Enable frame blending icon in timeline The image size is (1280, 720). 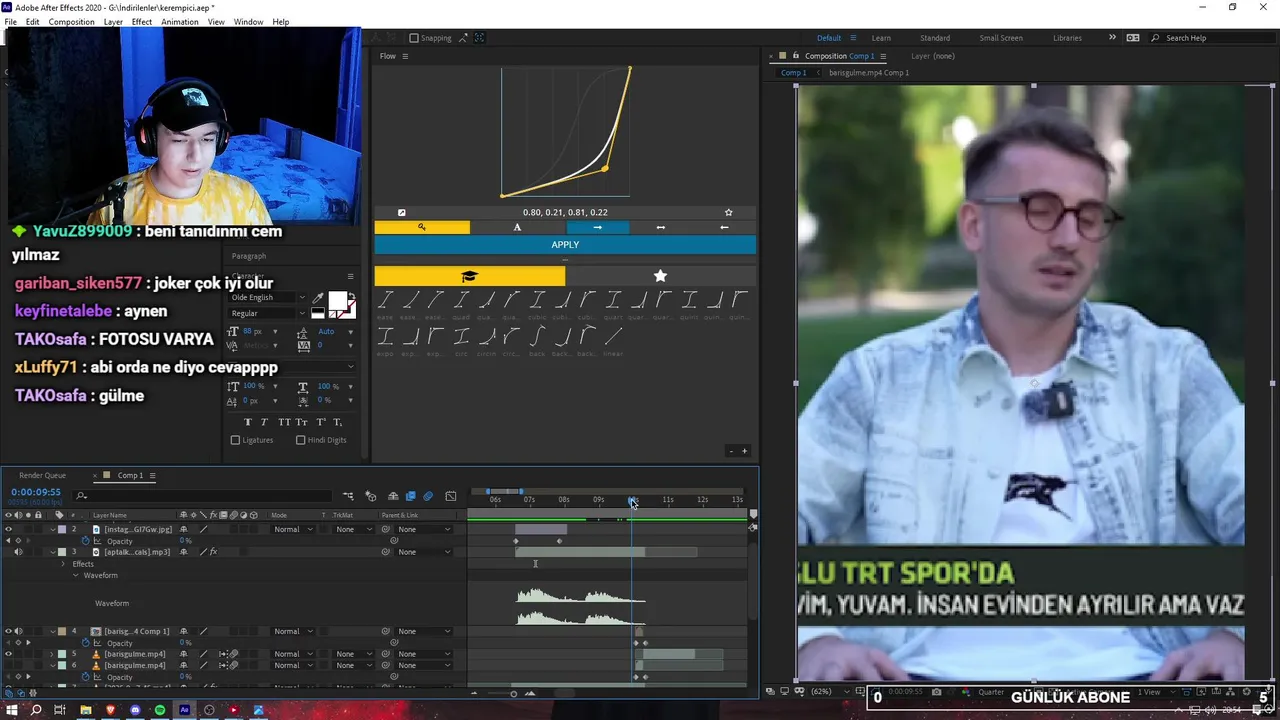click(410, 496)
